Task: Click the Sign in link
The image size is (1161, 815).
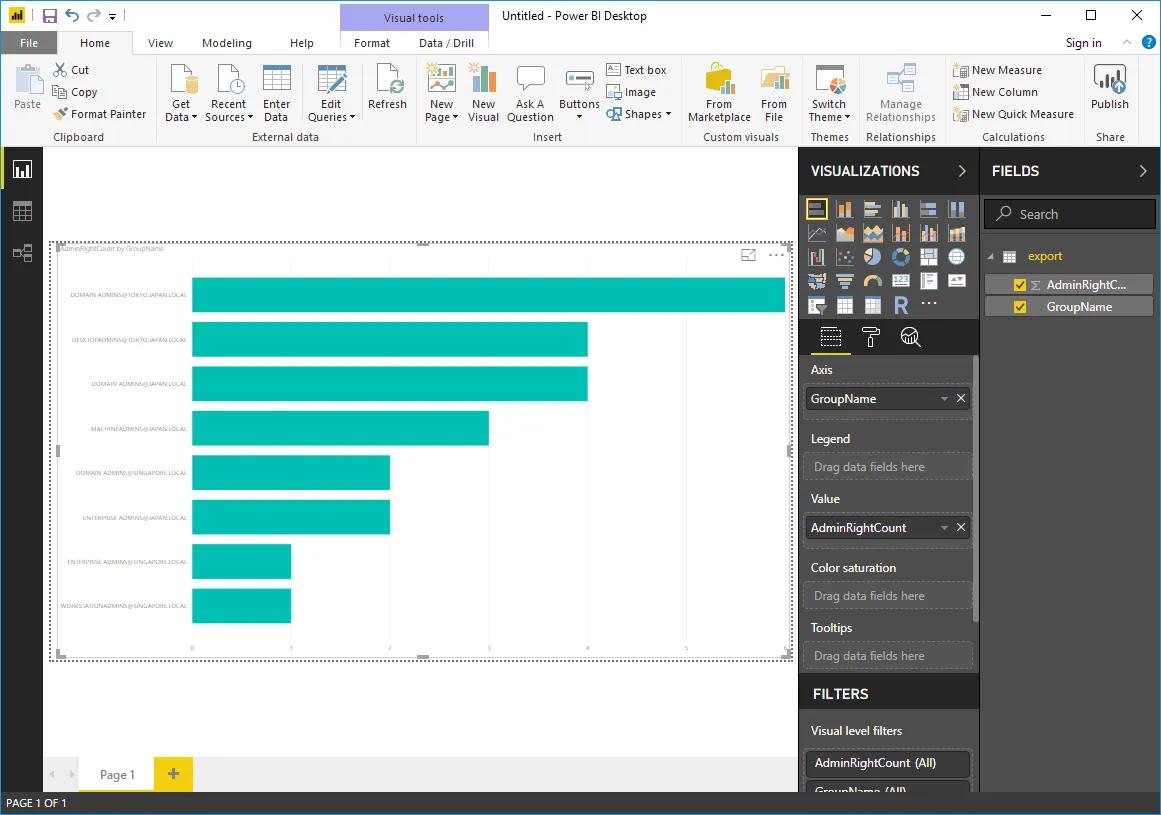Action: (x=1083, y=43)
